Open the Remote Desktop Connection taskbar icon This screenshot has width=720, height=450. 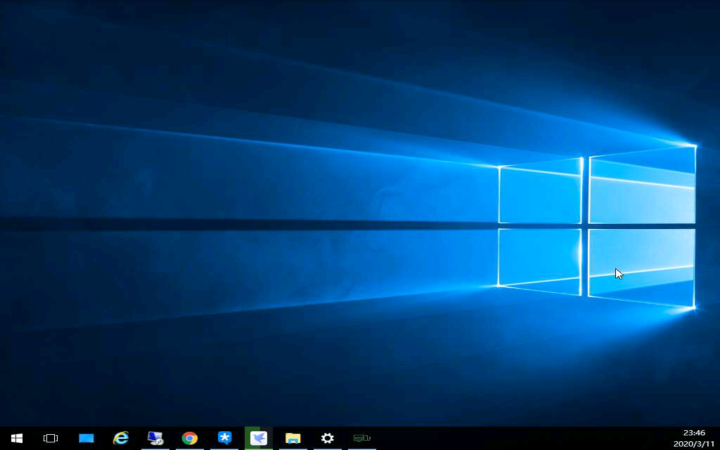[x=155, y=438]
